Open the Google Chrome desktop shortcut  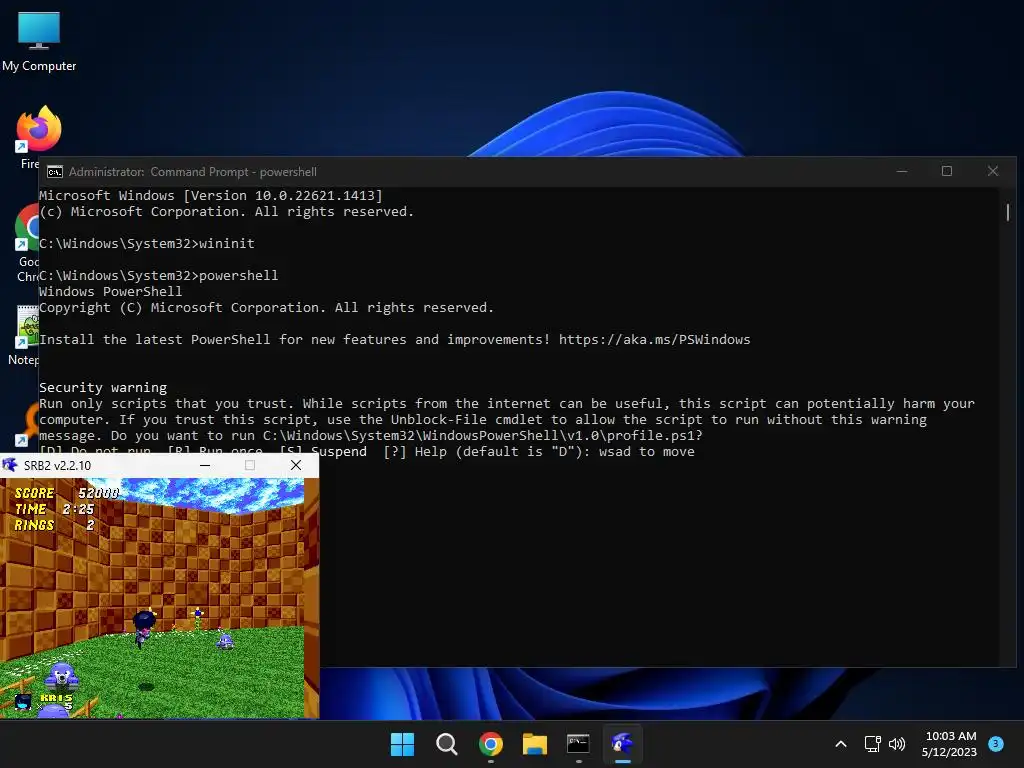click(x=26, y=242)
